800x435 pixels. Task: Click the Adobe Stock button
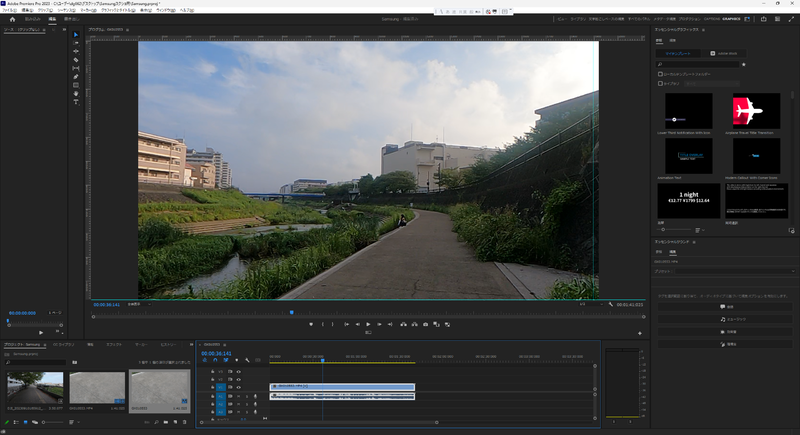[x=724, y=53]
